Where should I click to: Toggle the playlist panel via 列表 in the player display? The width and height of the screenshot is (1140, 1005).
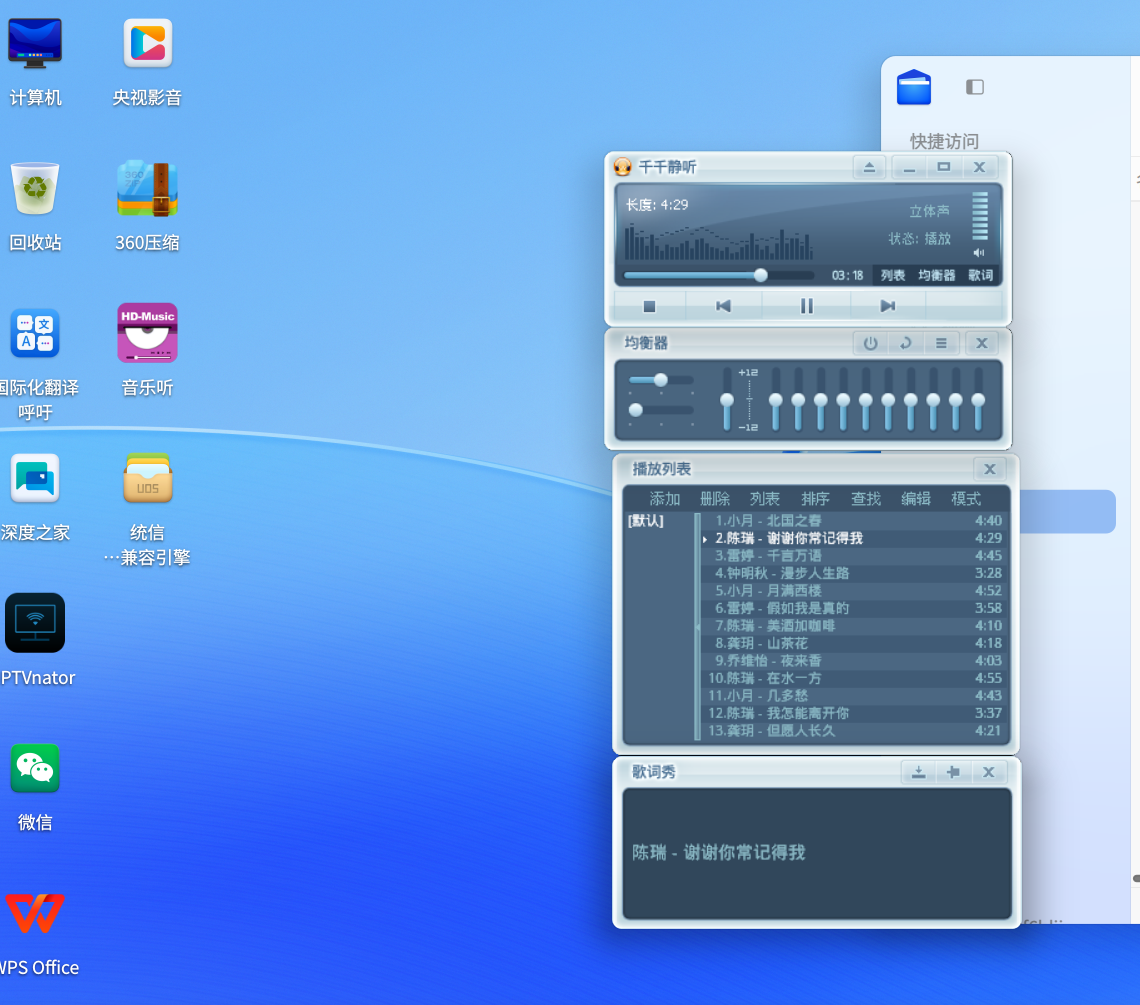(x=893, y=275)
